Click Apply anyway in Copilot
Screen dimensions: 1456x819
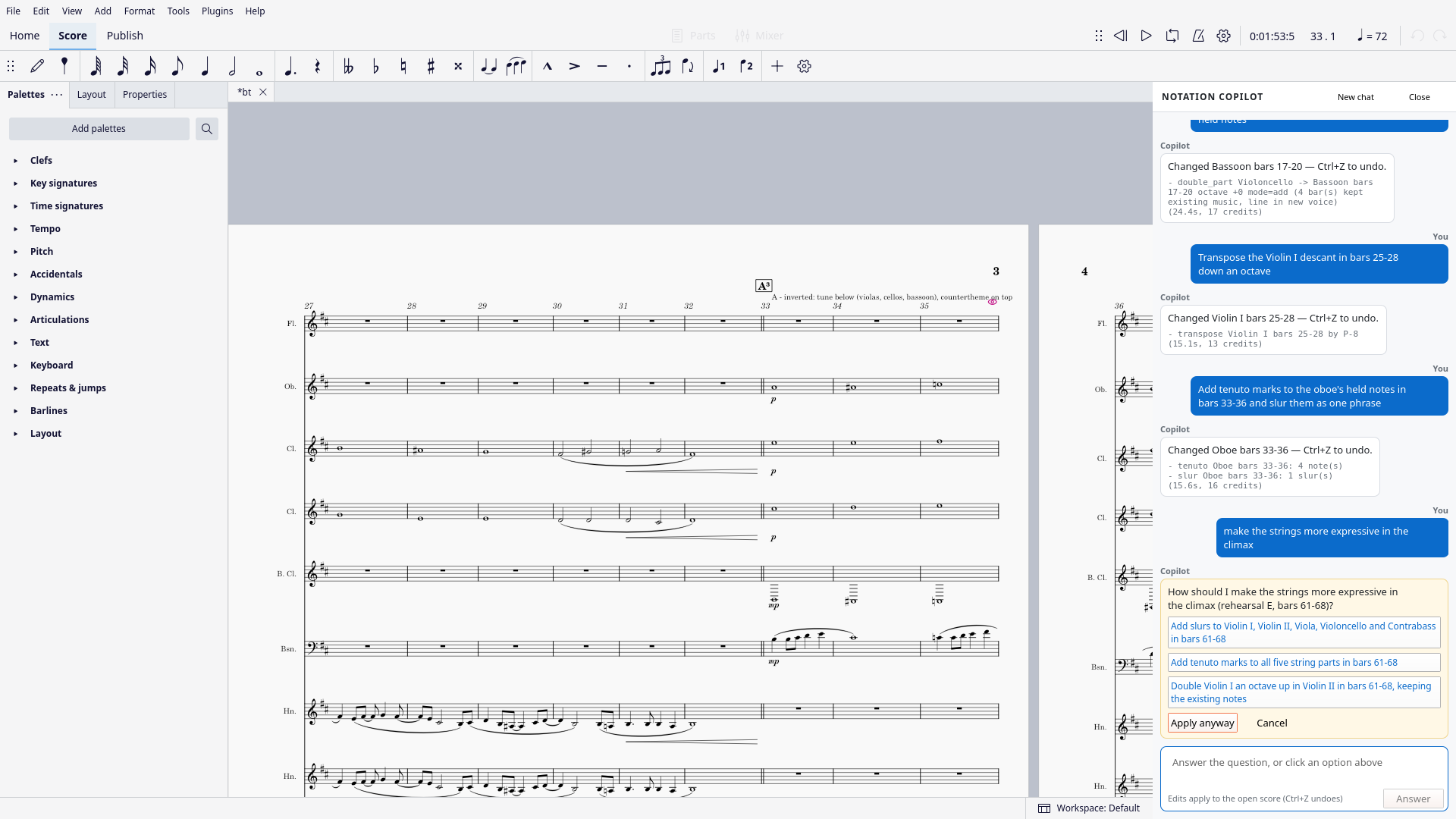(x=1202, y=723)
